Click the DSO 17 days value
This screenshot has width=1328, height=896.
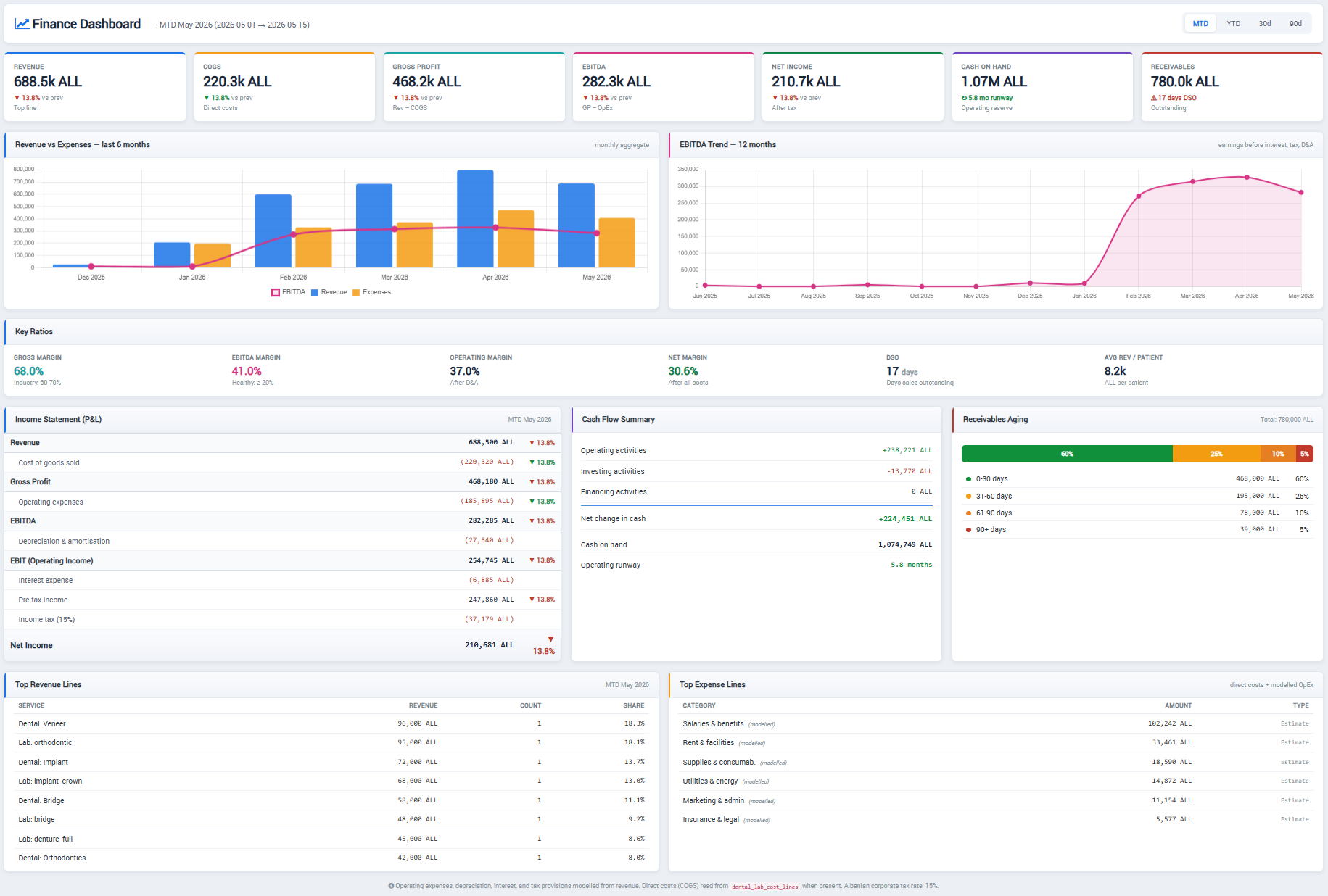point(902,371)
